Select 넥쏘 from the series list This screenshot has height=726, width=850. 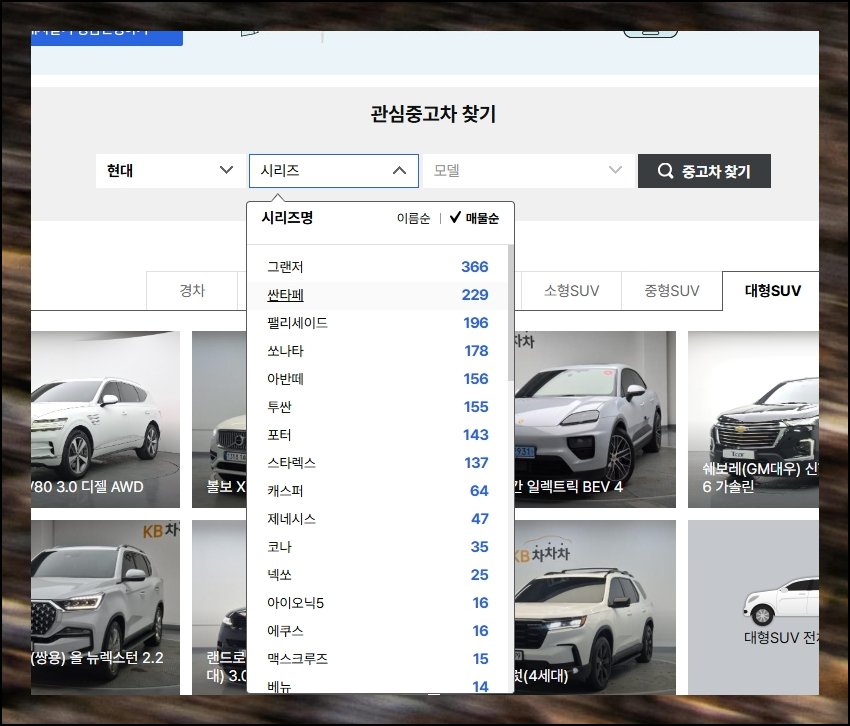pos(377,575)
